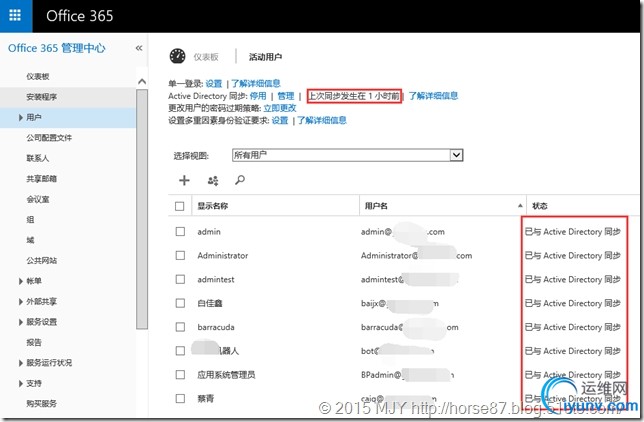Open 仪表板 in the sidebar

click(38, 77)
